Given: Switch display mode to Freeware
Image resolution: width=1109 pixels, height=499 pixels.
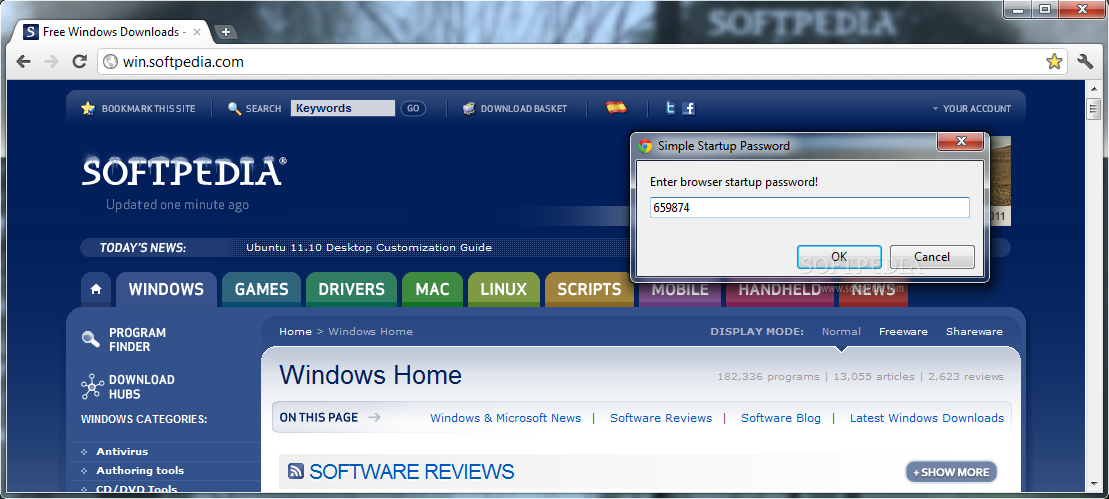Looking at the screenshot, I should (x=903, y=331).
